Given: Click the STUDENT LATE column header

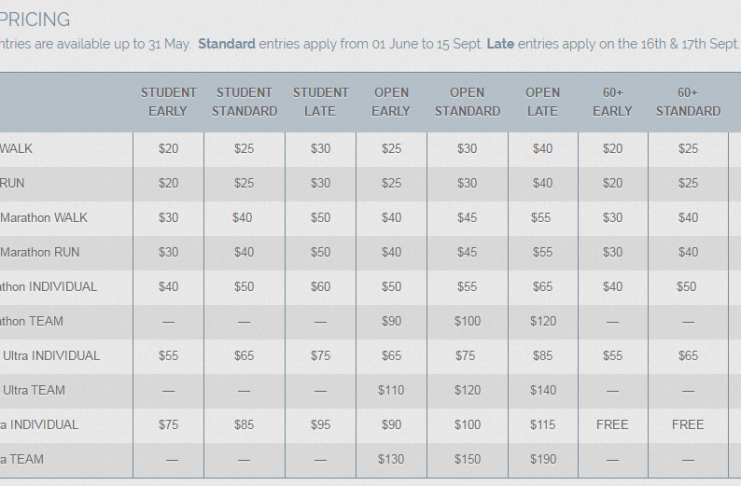Looking at the screenshot, I should (x=320, y=102).
